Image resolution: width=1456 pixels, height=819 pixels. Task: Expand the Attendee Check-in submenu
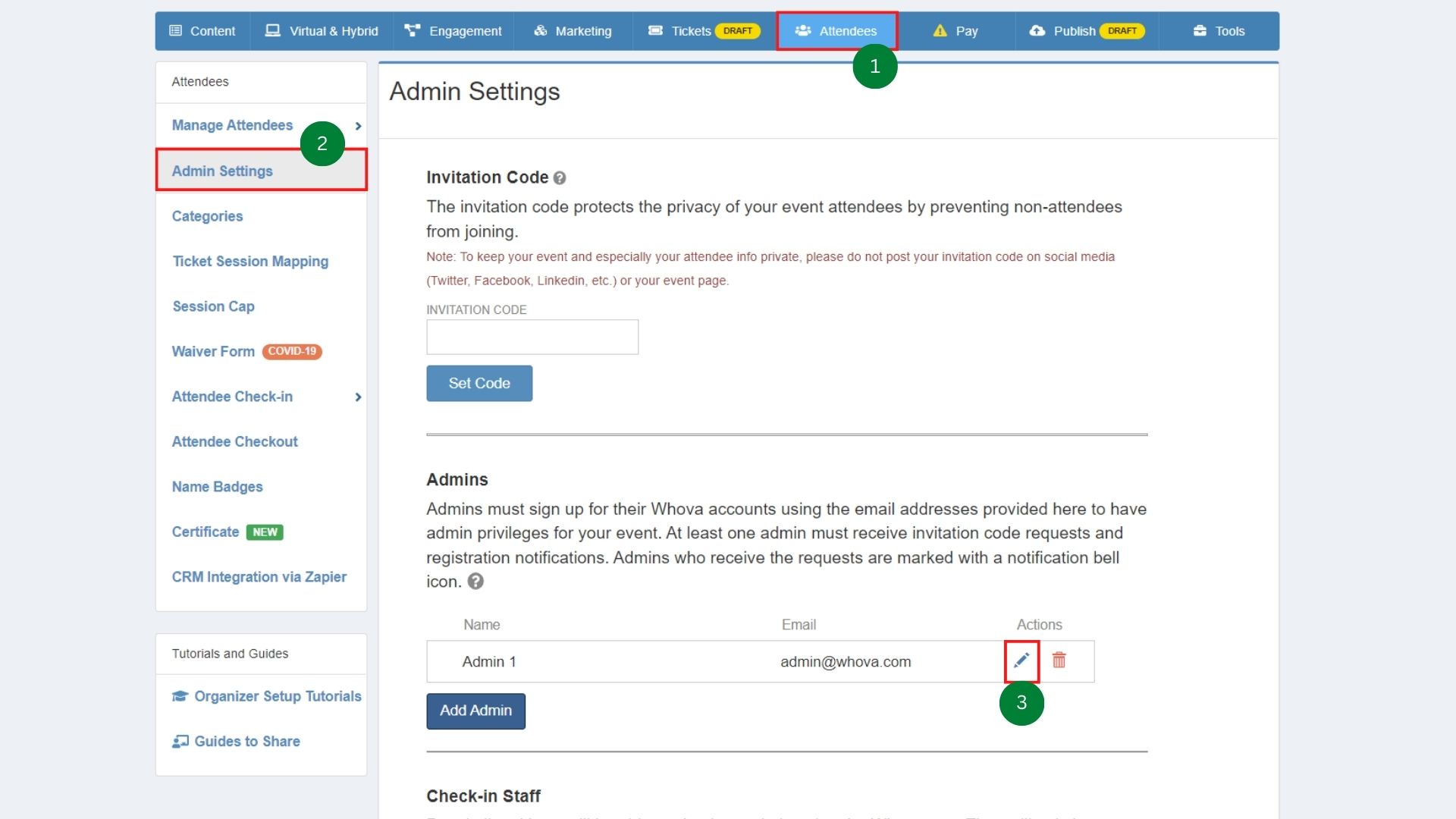coord(357,397)
